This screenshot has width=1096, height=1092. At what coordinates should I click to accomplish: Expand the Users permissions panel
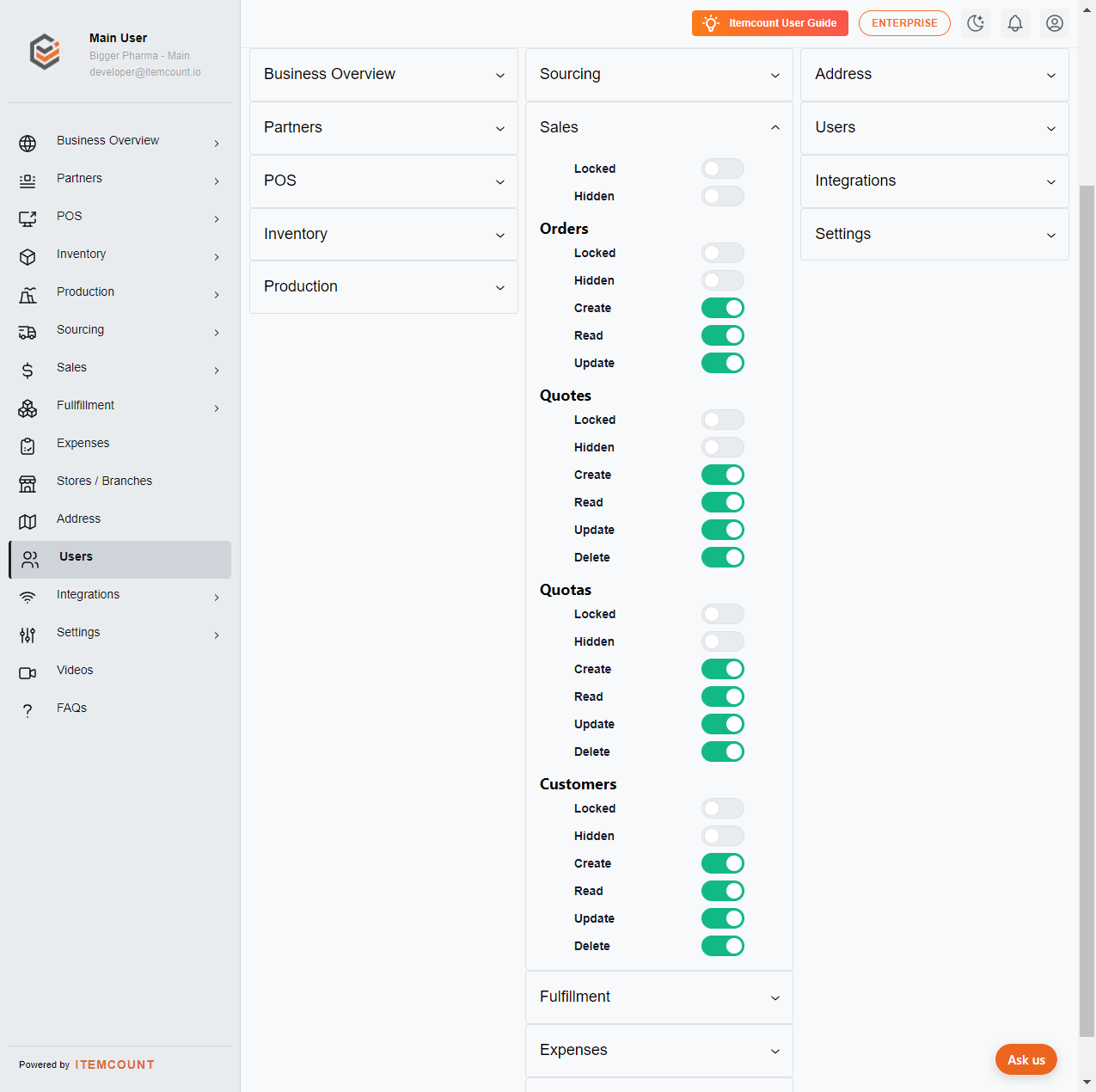pos(934,128)
